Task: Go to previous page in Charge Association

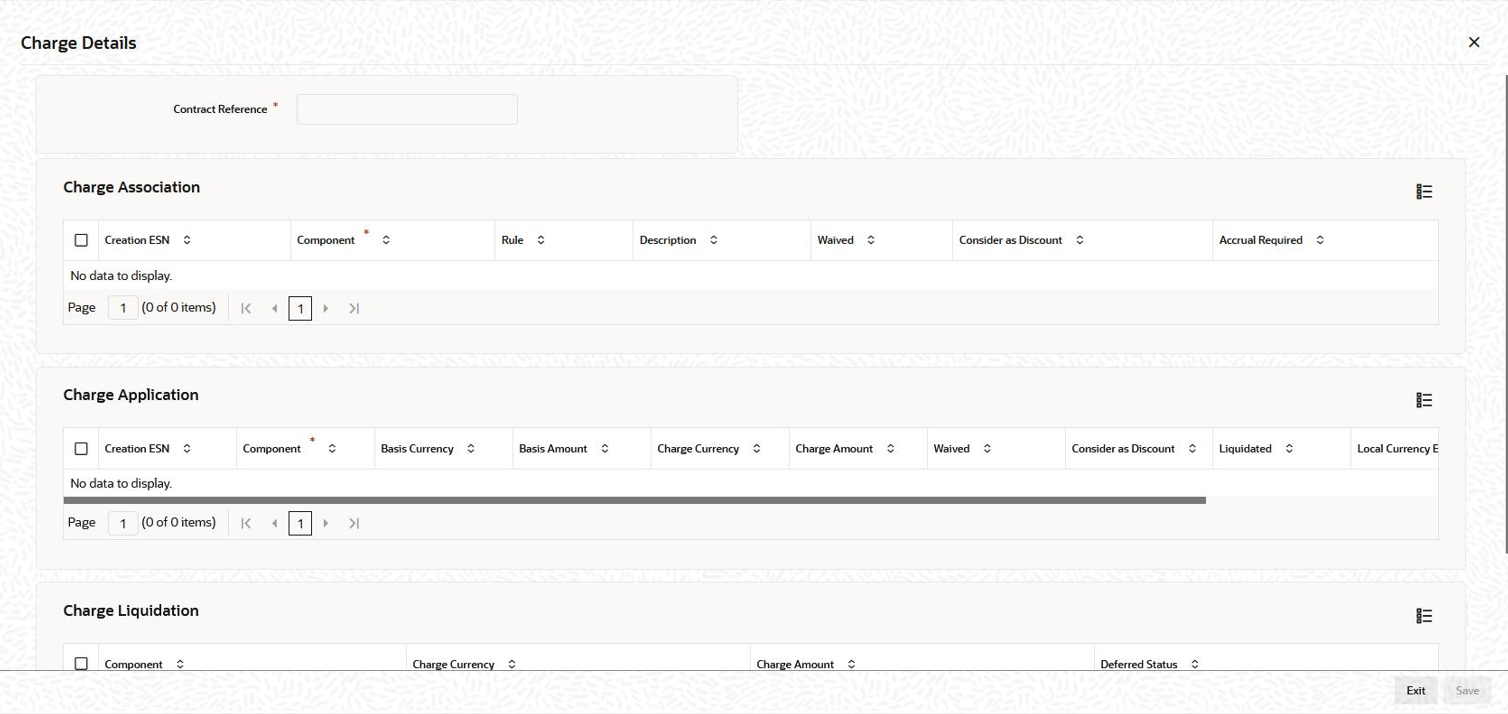Action: (x=274, y=308)
